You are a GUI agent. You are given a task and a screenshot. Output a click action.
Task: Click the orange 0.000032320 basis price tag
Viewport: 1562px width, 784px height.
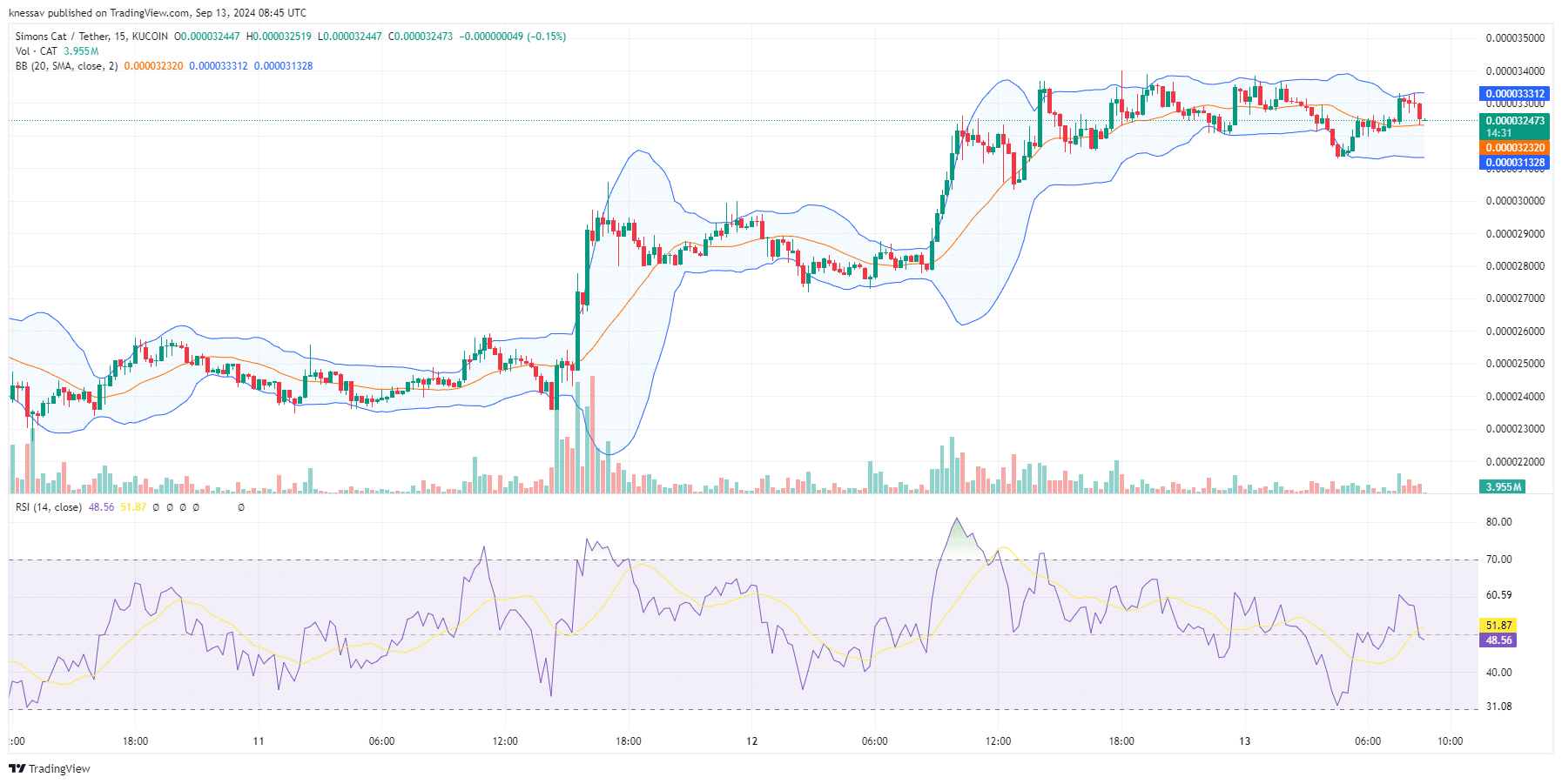pos(1514,148)
